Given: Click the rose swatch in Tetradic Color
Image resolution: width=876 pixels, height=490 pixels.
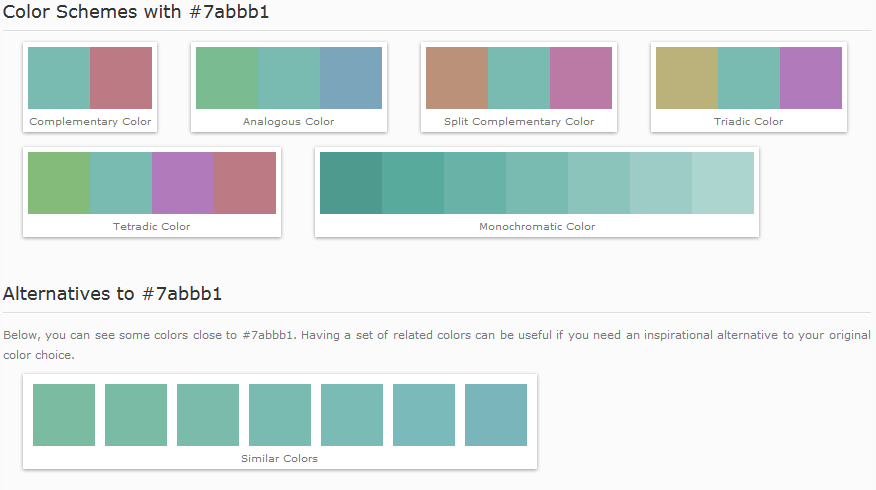Looking at the screenshot, I should coord(245,183).
